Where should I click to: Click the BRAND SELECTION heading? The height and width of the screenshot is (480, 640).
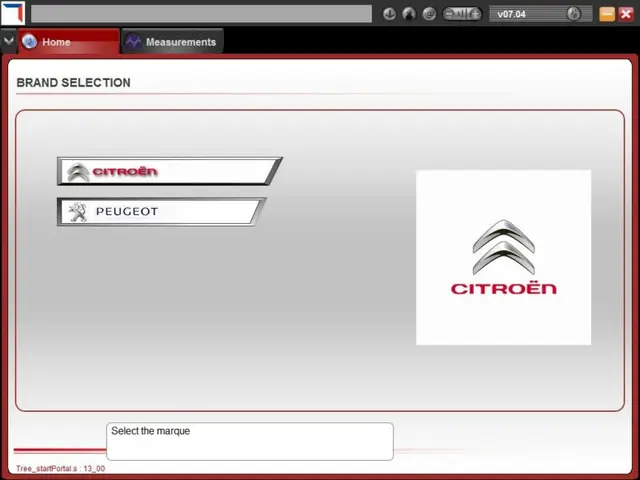point(73,83)
